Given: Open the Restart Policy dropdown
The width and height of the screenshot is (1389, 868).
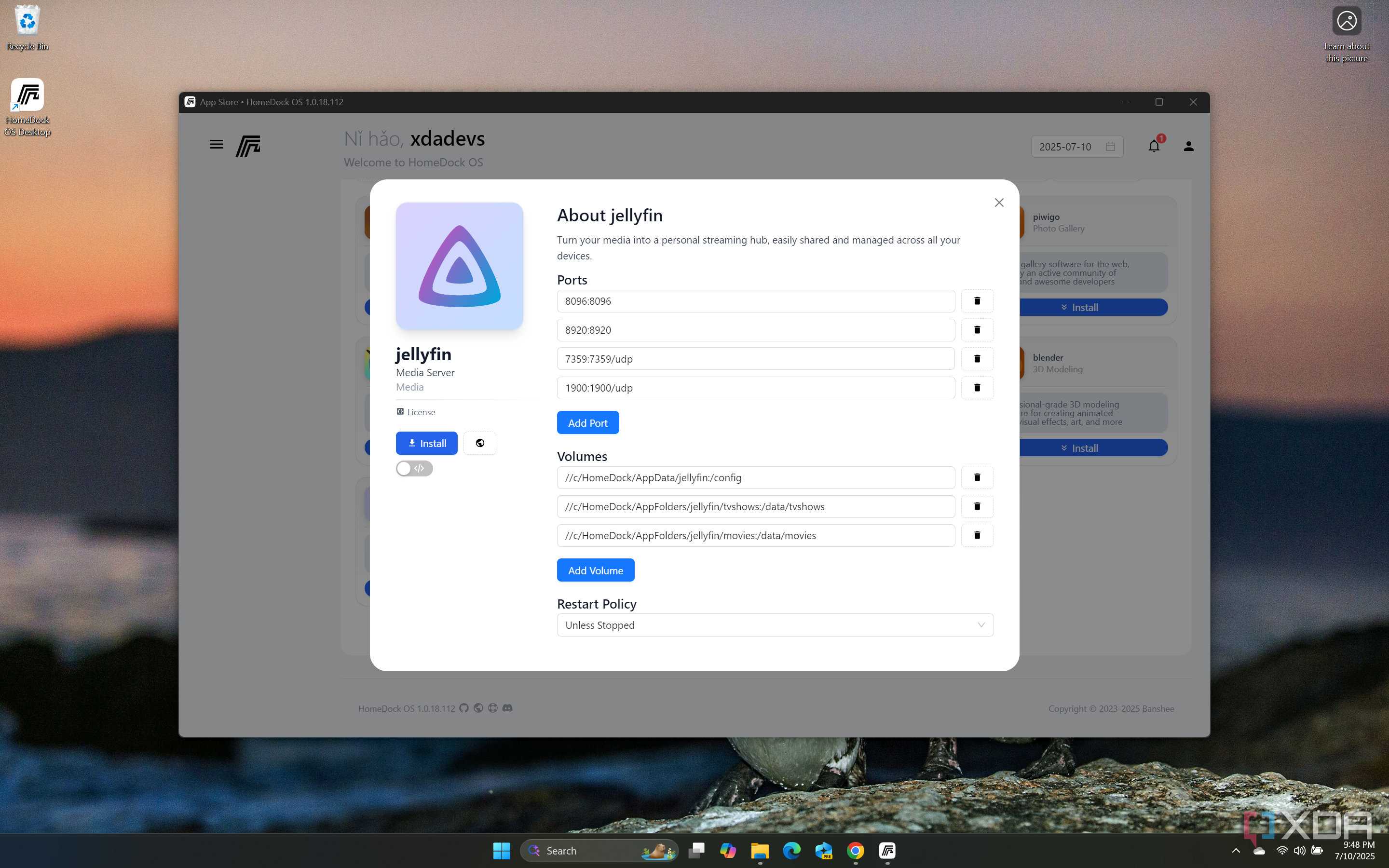Looking at the screenshot, I should coord(775,624).
